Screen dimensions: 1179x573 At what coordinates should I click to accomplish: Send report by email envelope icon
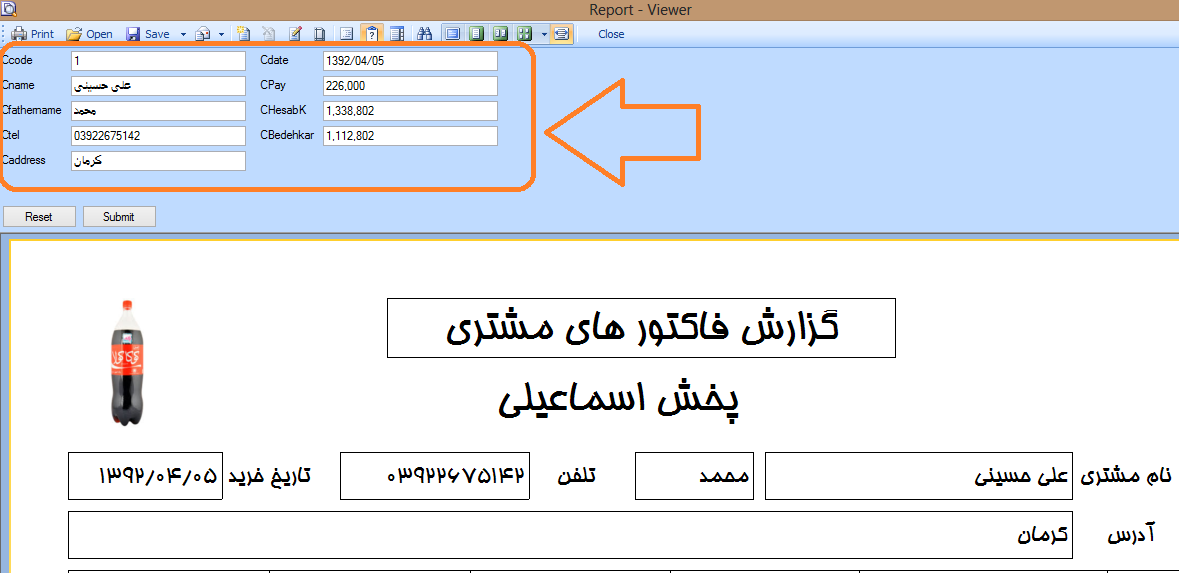point(203,34)
